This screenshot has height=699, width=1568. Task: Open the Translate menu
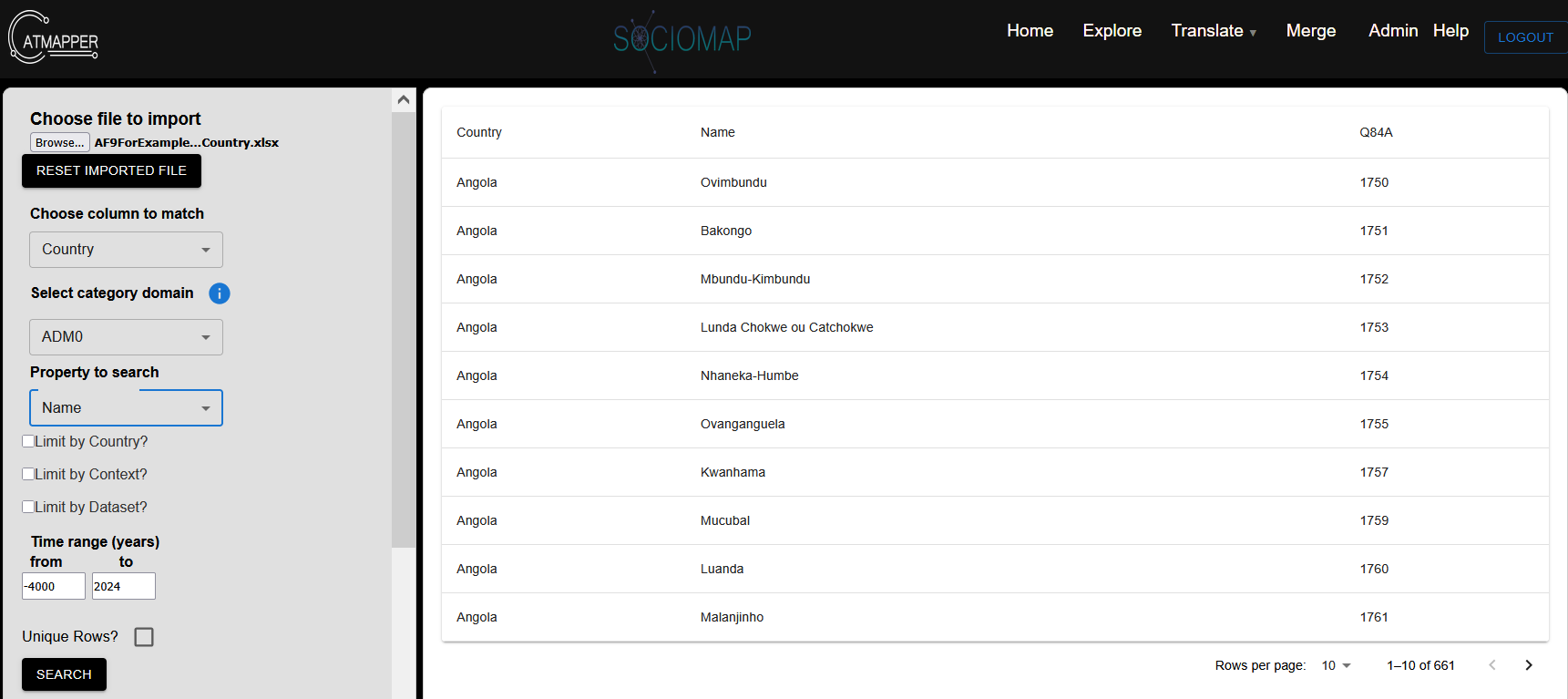coord(1213,31)
